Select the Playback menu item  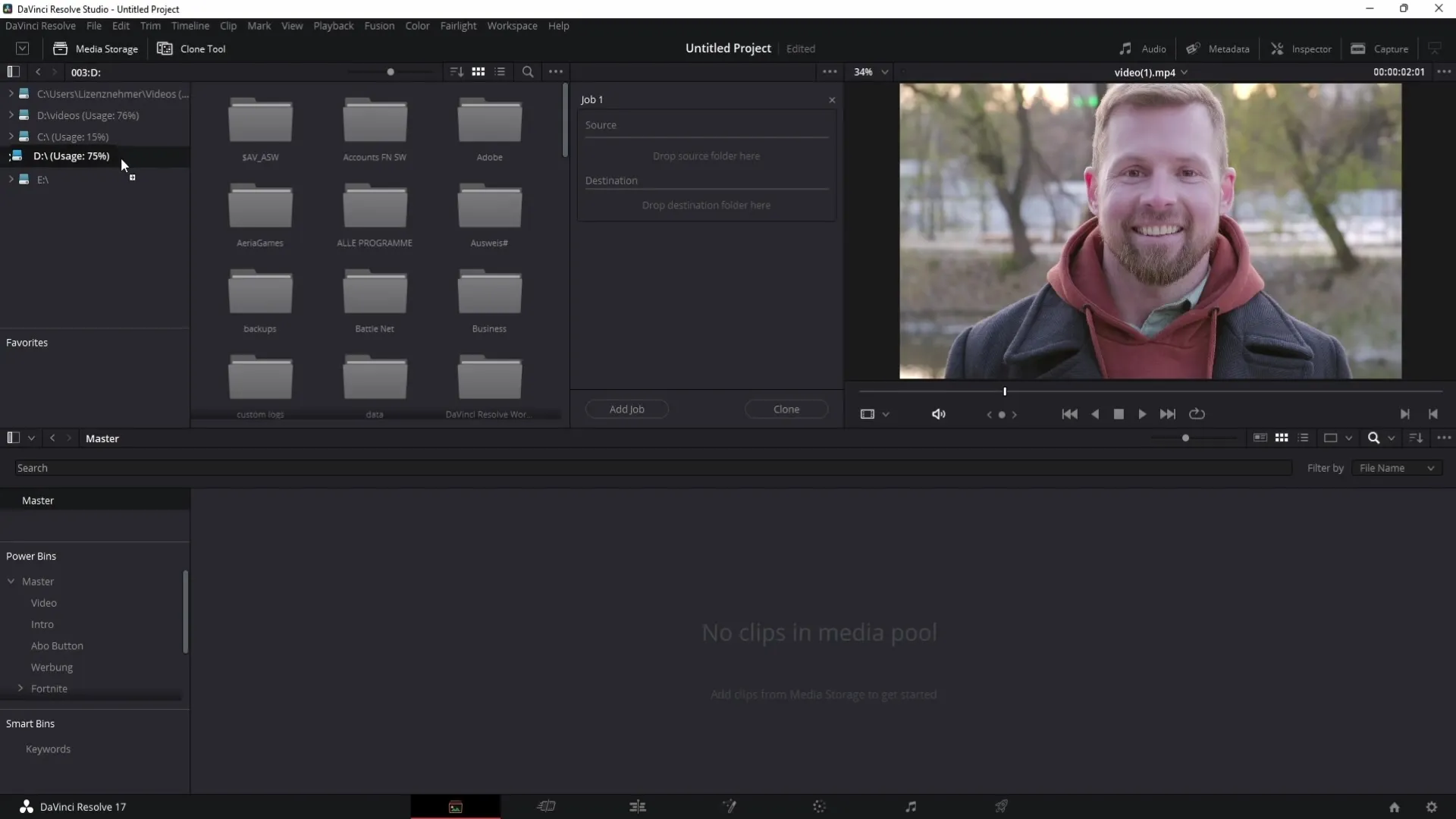click(x=334, y=25)
